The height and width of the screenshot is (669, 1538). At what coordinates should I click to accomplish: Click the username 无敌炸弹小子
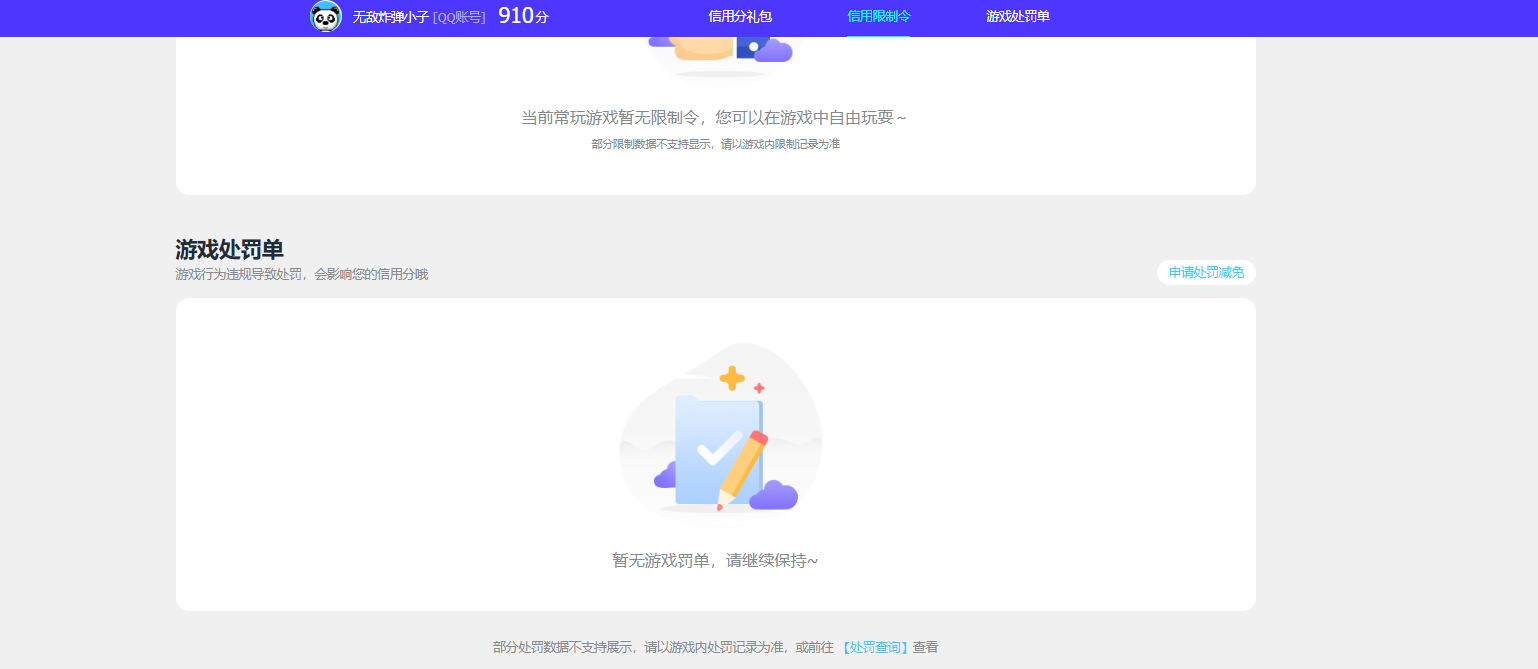(390, 17)
